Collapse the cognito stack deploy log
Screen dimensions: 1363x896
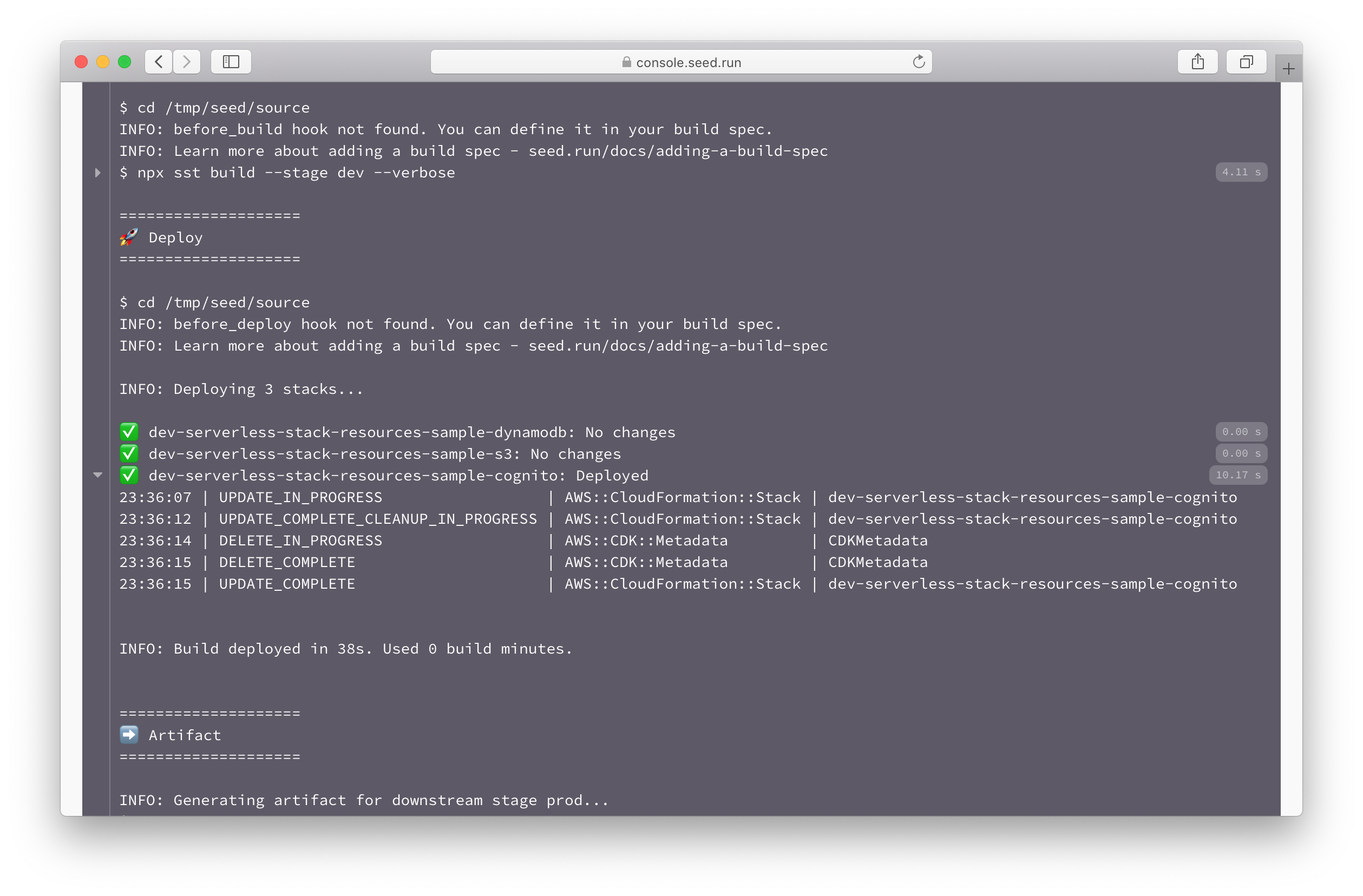point(97,475)
